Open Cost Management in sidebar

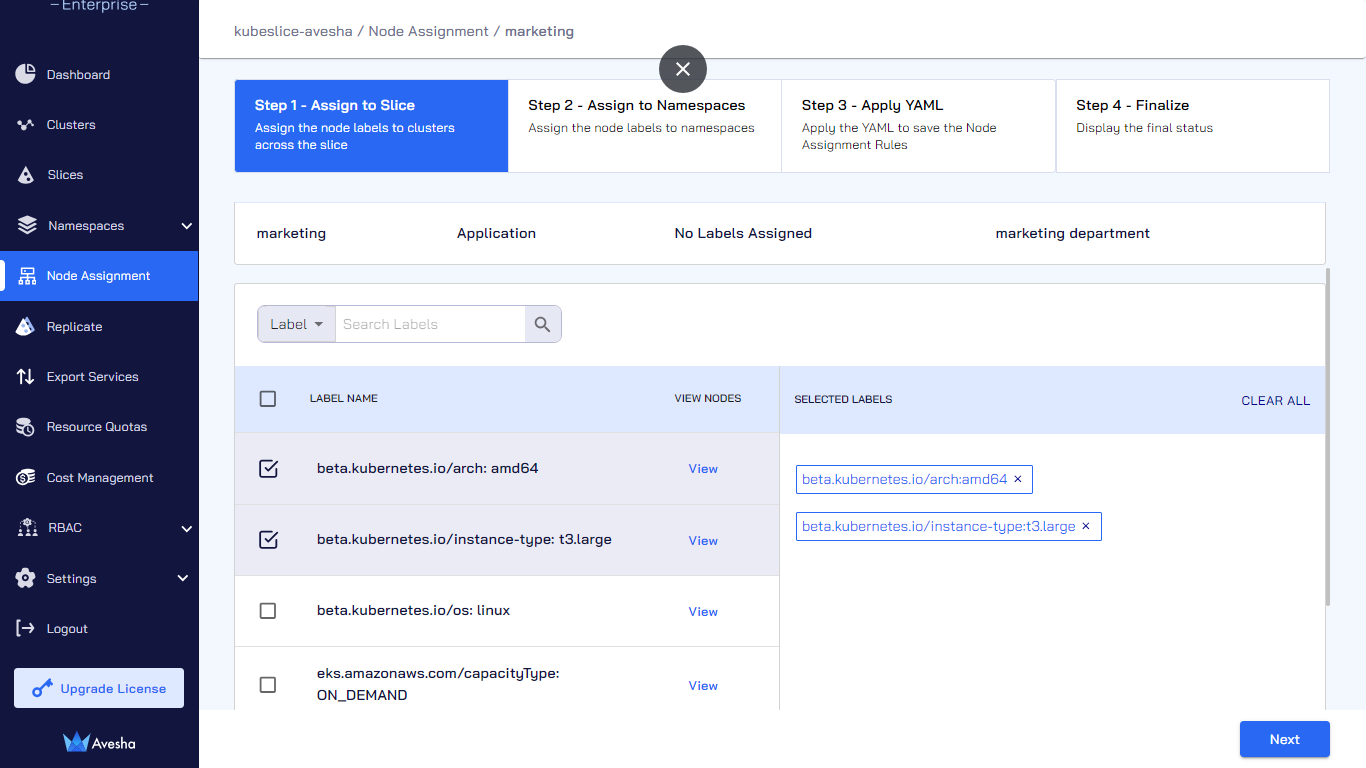pos(100,478)
